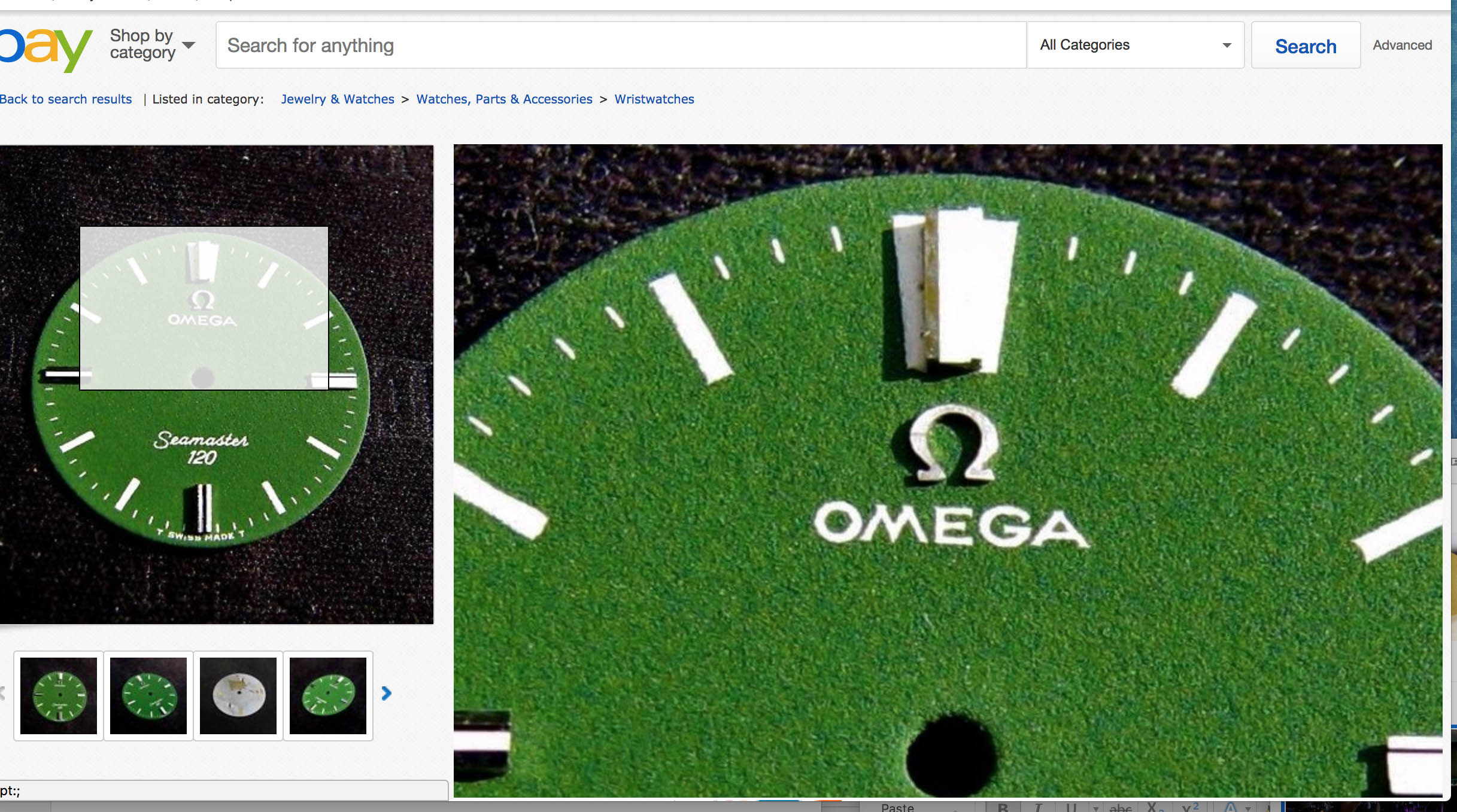
Task: Toggle Underline in the background editor toolbar
Action: point(1071,807)
